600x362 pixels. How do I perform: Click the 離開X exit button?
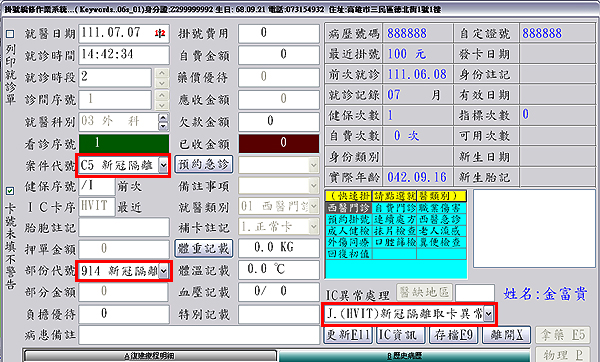pyautogui.click(x=507, y=335)
